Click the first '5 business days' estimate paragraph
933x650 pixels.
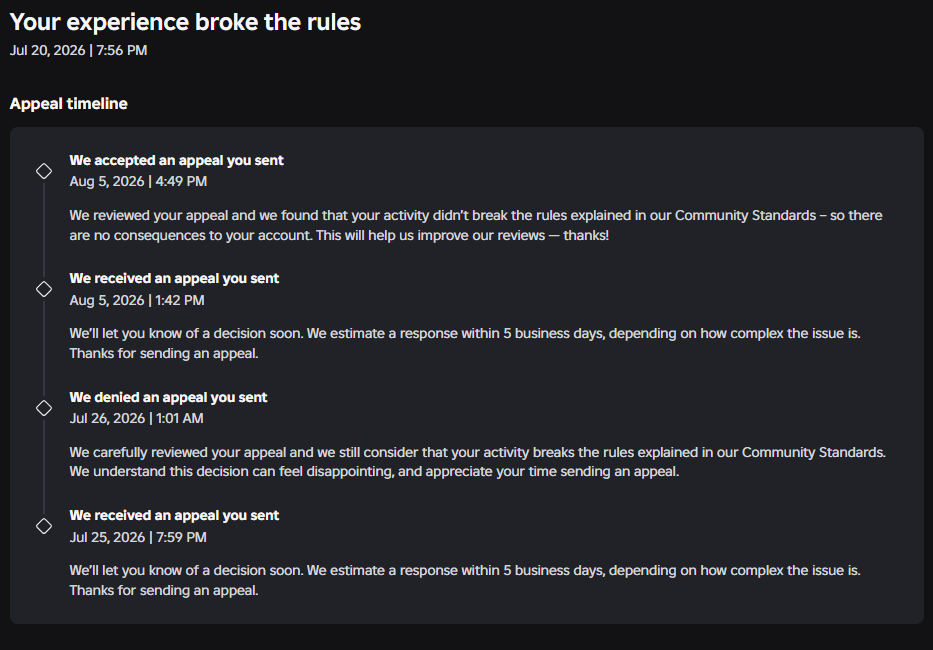(465, 343)
